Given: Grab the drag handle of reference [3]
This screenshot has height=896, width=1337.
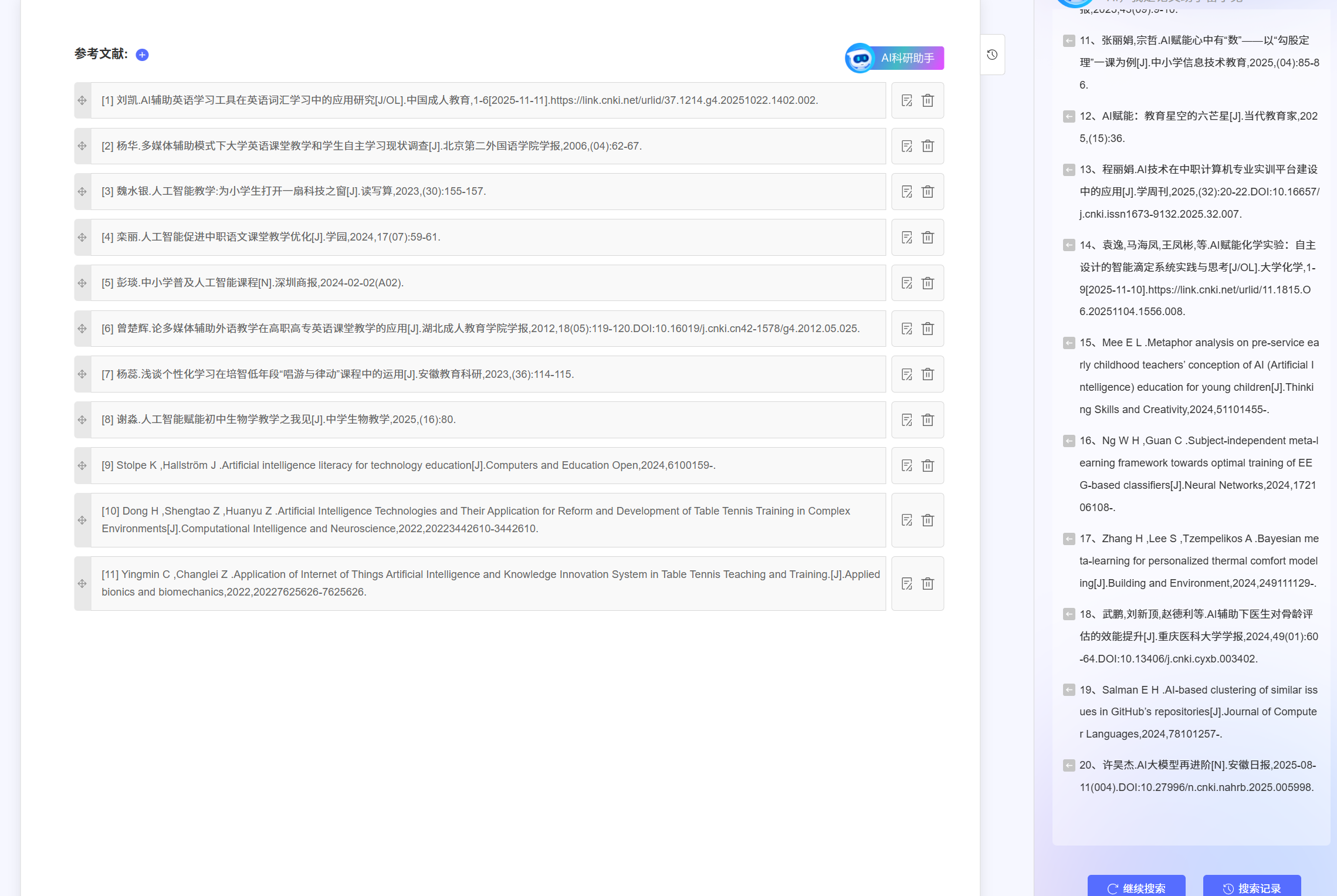Looking at the screenshot, I should click(82, 191).
